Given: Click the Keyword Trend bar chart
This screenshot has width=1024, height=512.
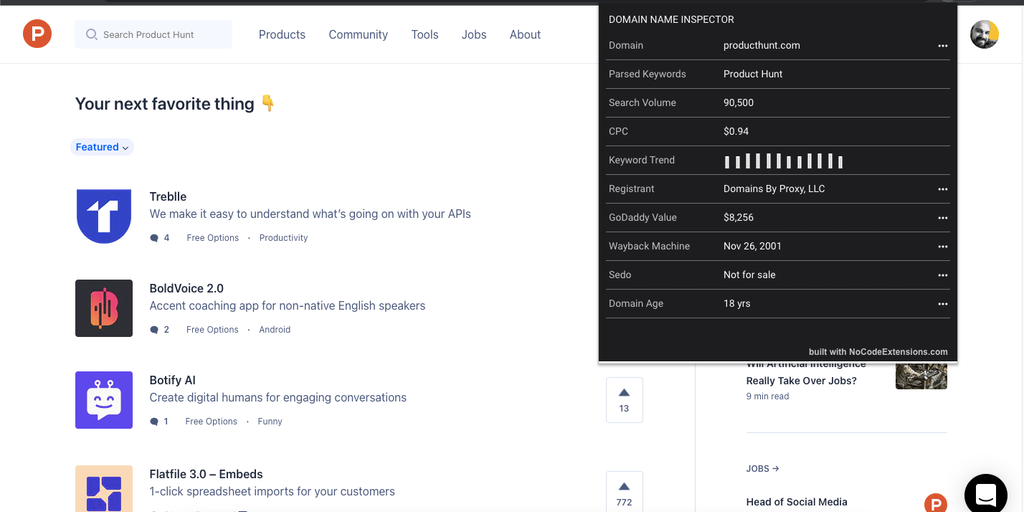Looking at the screenshot, I should coord(784,161).
